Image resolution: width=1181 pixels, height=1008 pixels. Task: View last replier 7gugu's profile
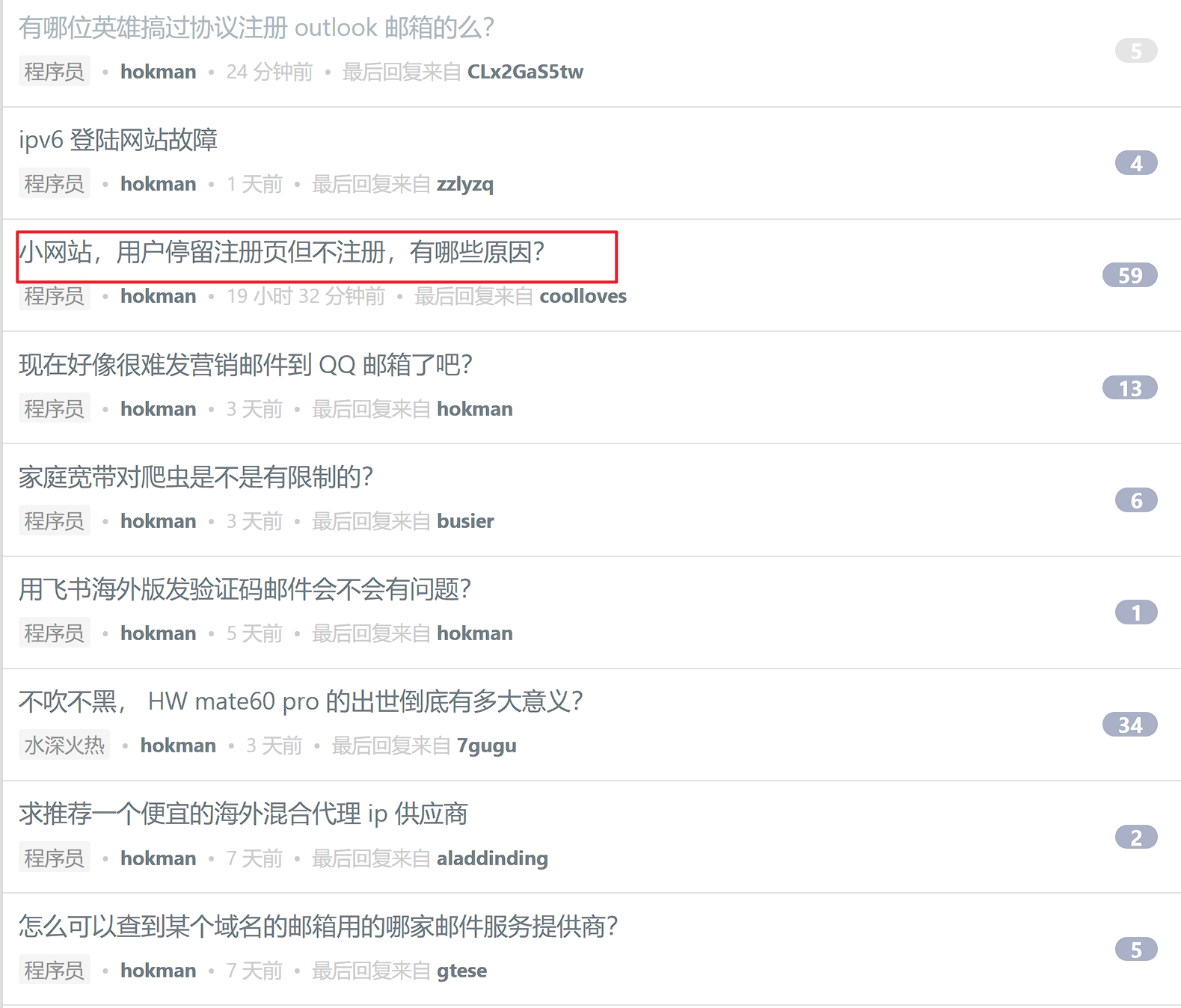[x=487, y=746]
